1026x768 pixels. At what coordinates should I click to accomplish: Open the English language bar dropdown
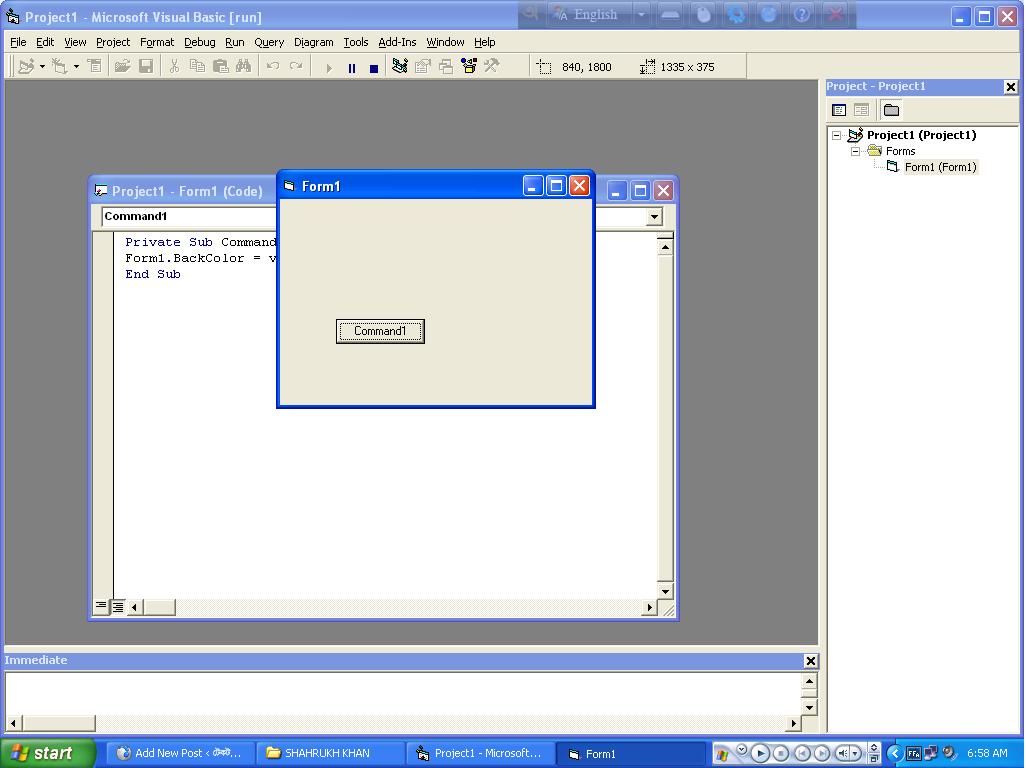click(642, 14)
